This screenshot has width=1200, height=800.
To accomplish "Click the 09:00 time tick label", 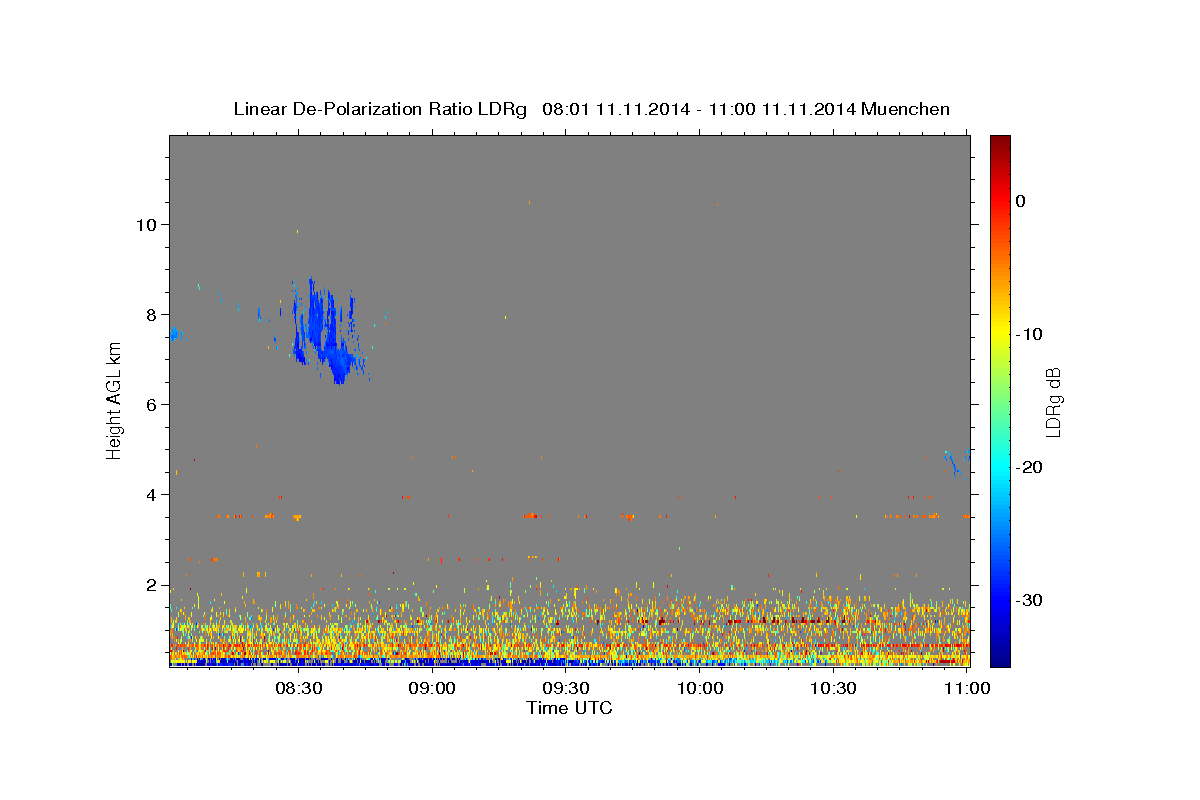I will point(433,688).
